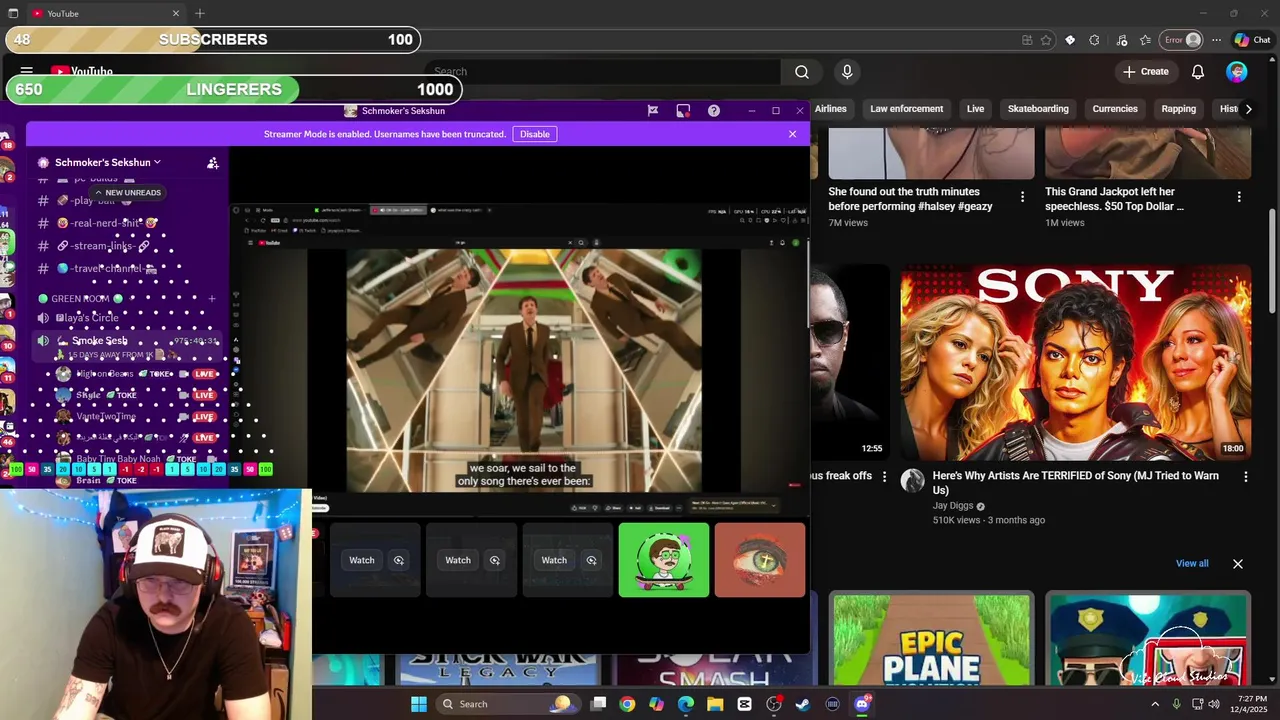The image size is (1280, 720).
Task: Open Copilot Chat in Edge
Action: tap(1252, 40)
